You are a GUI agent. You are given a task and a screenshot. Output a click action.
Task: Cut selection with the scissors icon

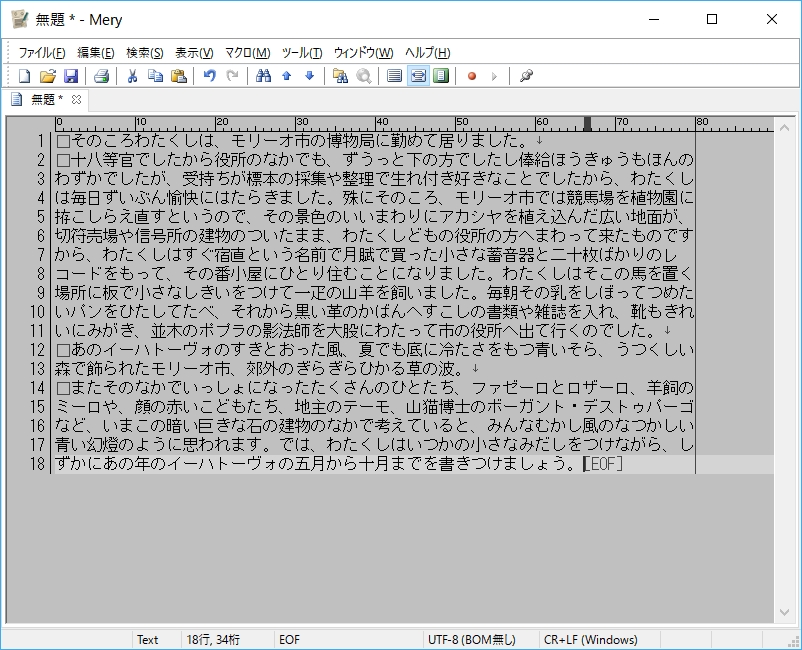tap(132, 76)
